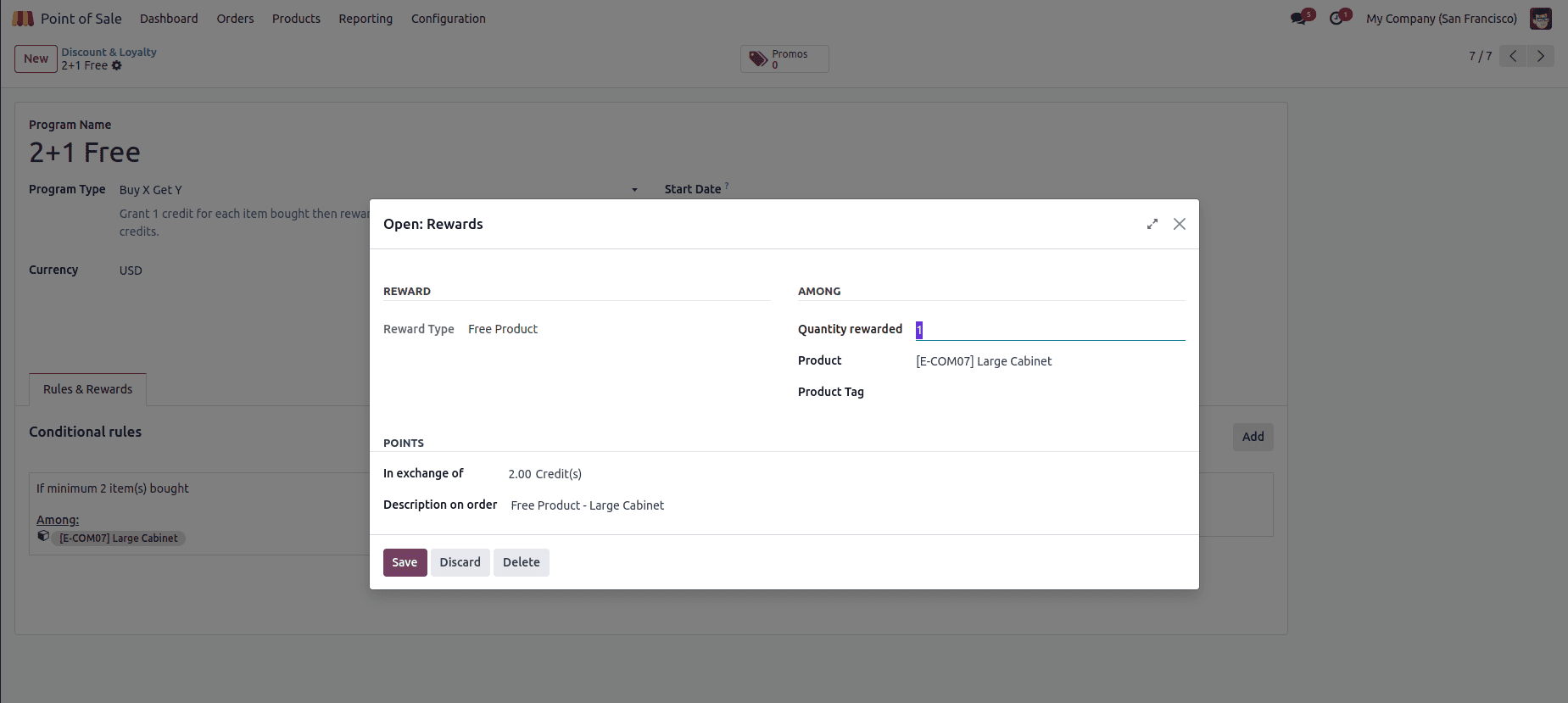This screenshot has height=703, width=1568.
Task: Open the Orders menu
Action: [x=235, y=19]
